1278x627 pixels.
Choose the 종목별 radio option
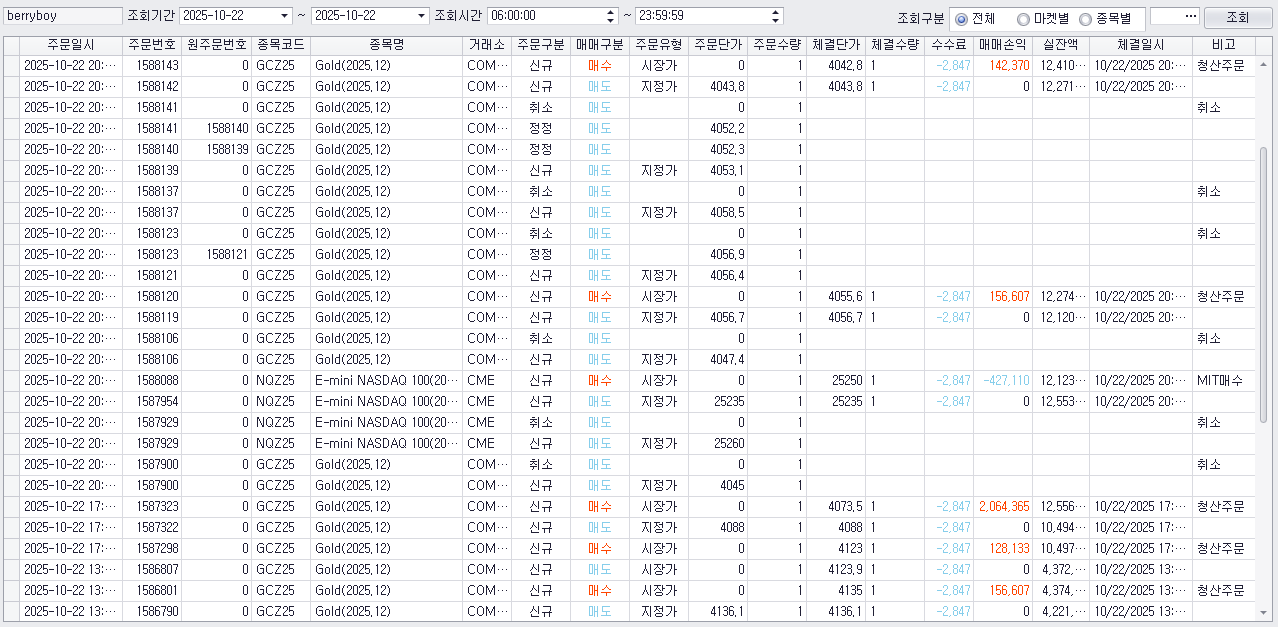tap(1085, 19)
